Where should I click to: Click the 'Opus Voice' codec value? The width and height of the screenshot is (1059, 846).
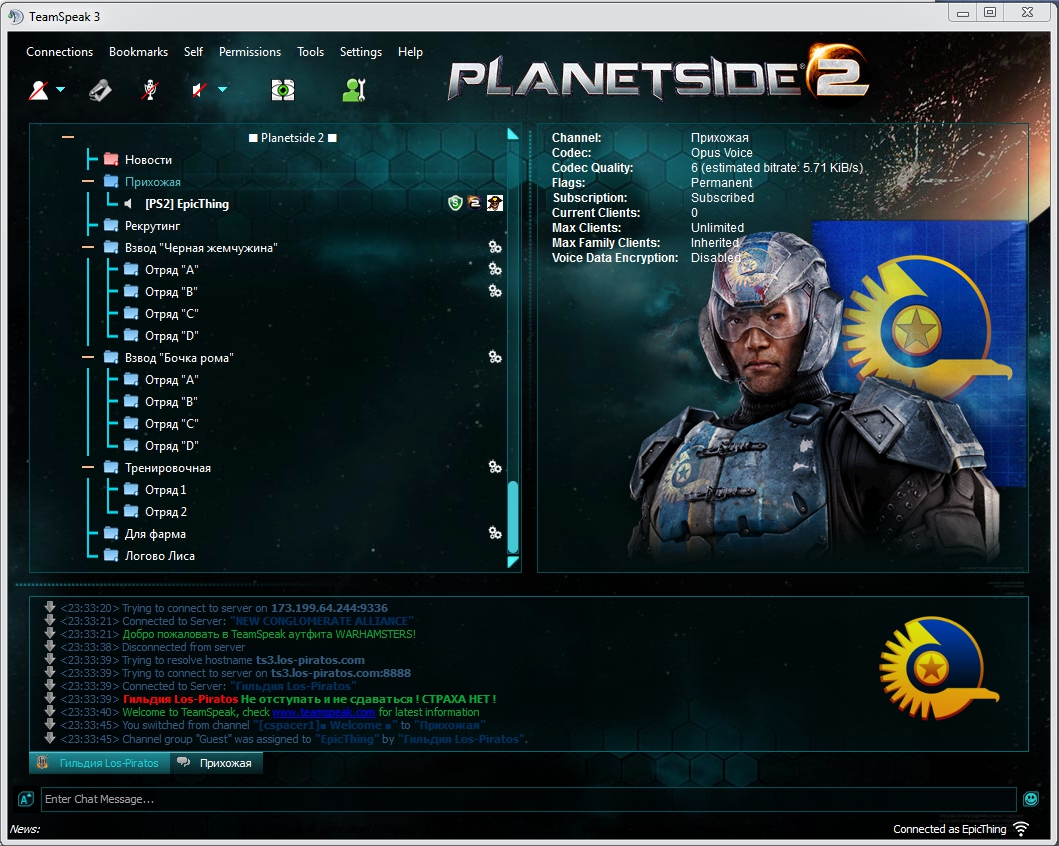click(x=721, y=153)
